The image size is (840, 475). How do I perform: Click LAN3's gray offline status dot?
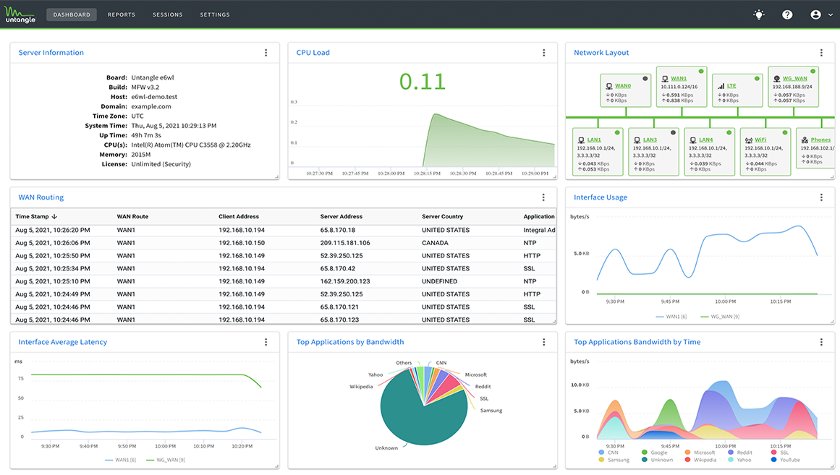coord(673,132)
